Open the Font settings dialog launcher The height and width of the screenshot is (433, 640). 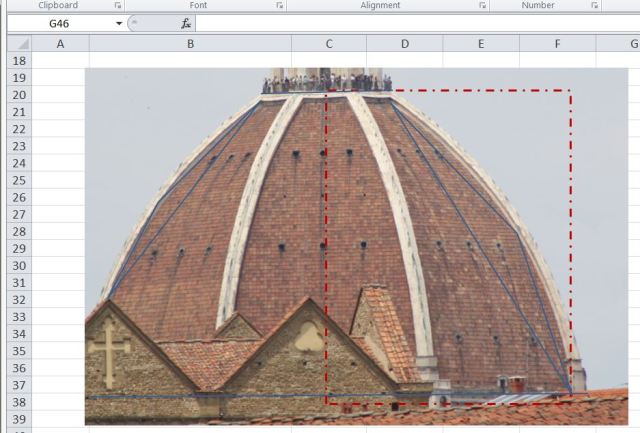point(279,6)
